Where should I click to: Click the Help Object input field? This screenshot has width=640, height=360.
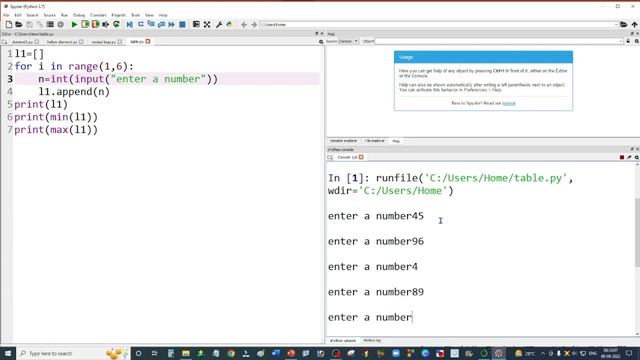tap(499, 41)
